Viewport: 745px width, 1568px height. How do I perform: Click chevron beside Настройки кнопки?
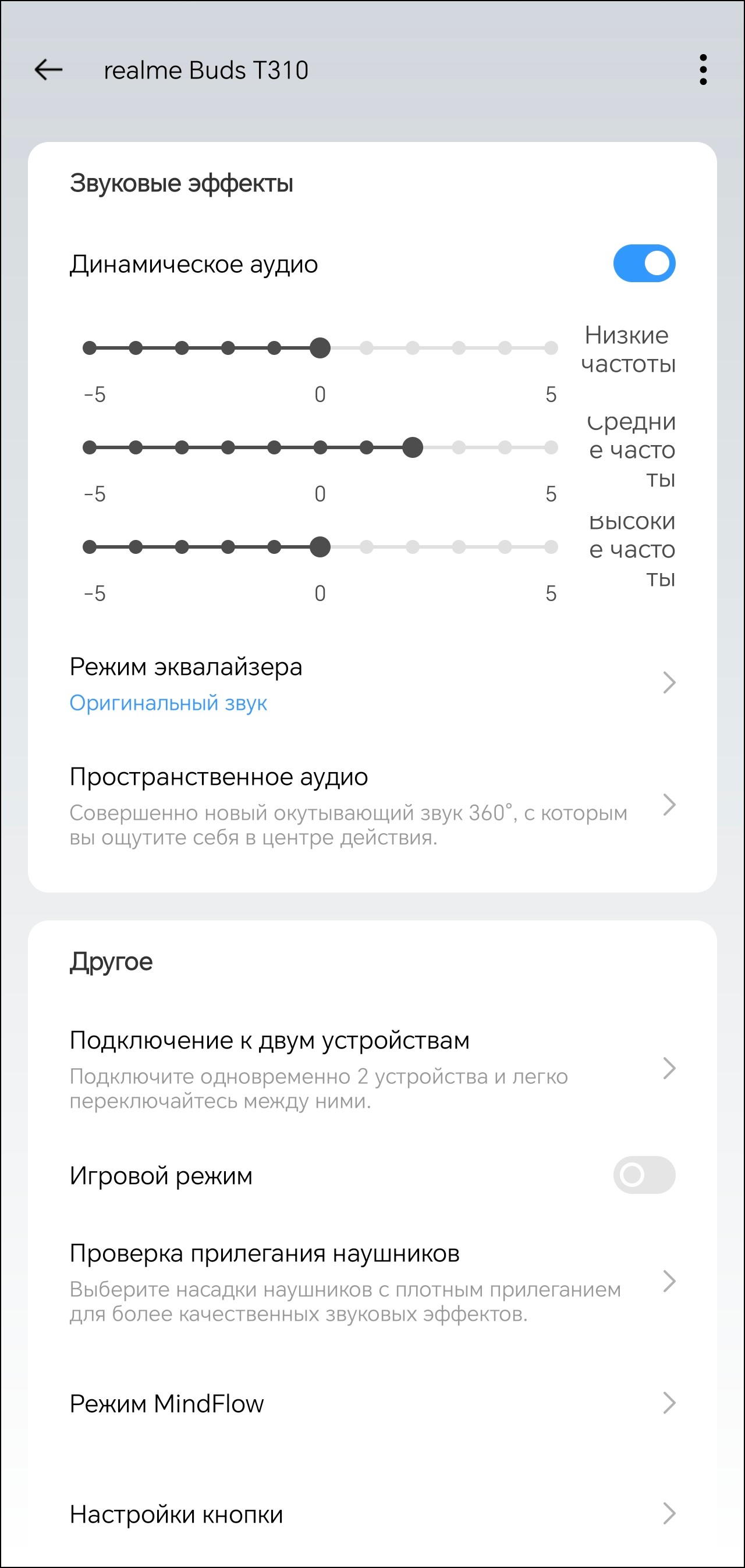click(x=669, y=1513)
